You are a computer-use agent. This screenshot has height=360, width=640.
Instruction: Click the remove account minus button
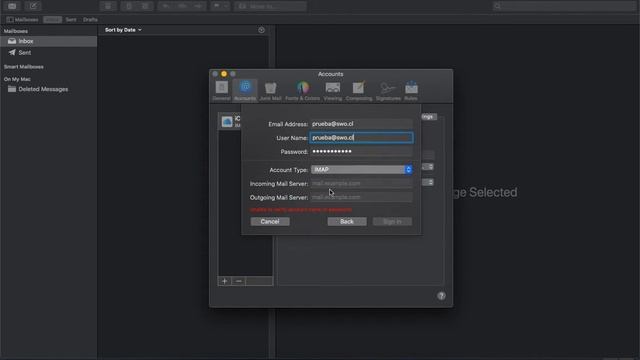tap(239, 281)
